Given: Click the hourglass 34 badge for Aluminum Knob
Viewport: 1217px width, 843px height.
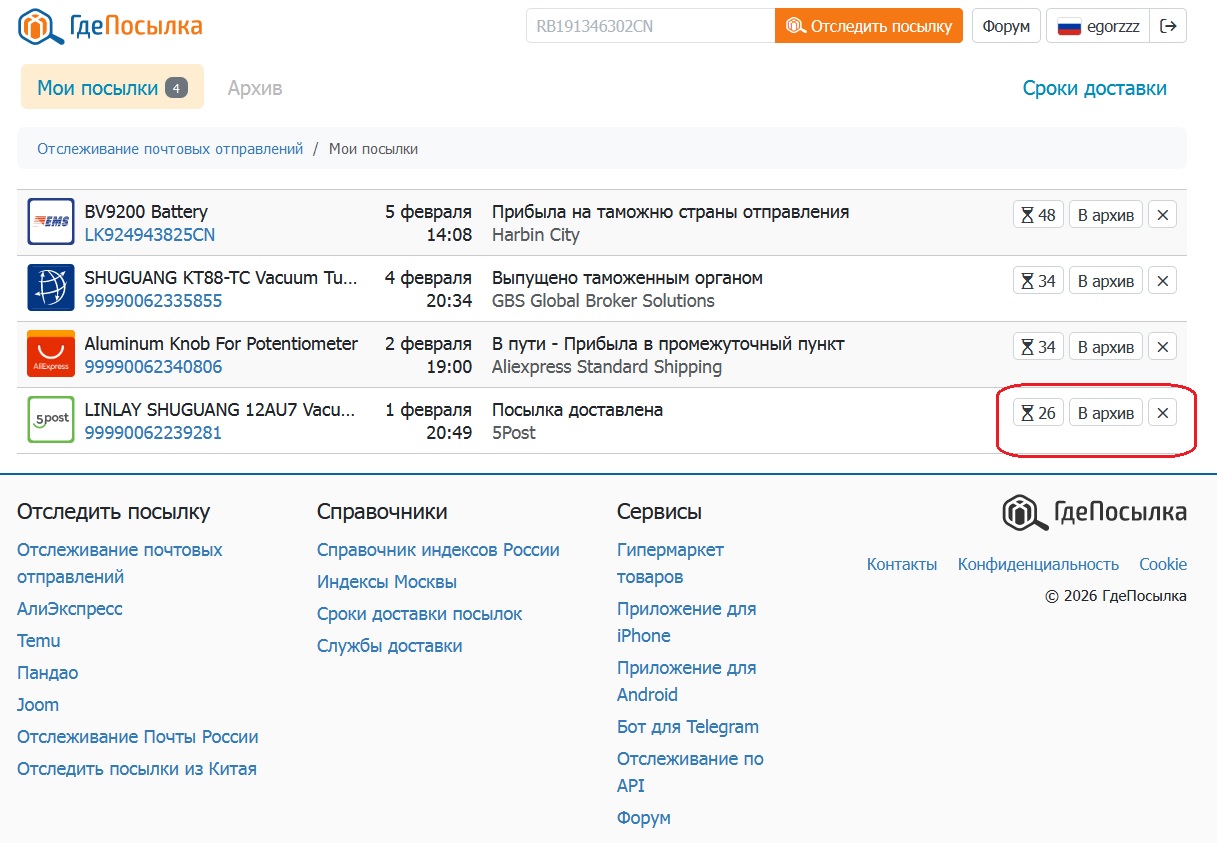Looking at the screenshot, I should pos(1038,347).
